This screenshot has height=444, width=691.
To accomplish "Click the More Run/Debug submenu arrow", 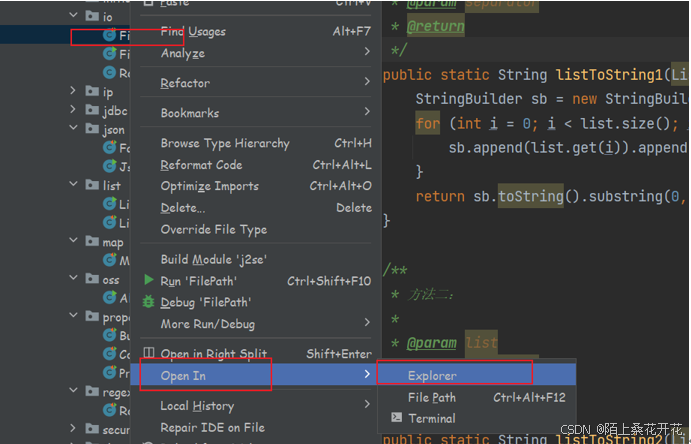I will point(367,322).
